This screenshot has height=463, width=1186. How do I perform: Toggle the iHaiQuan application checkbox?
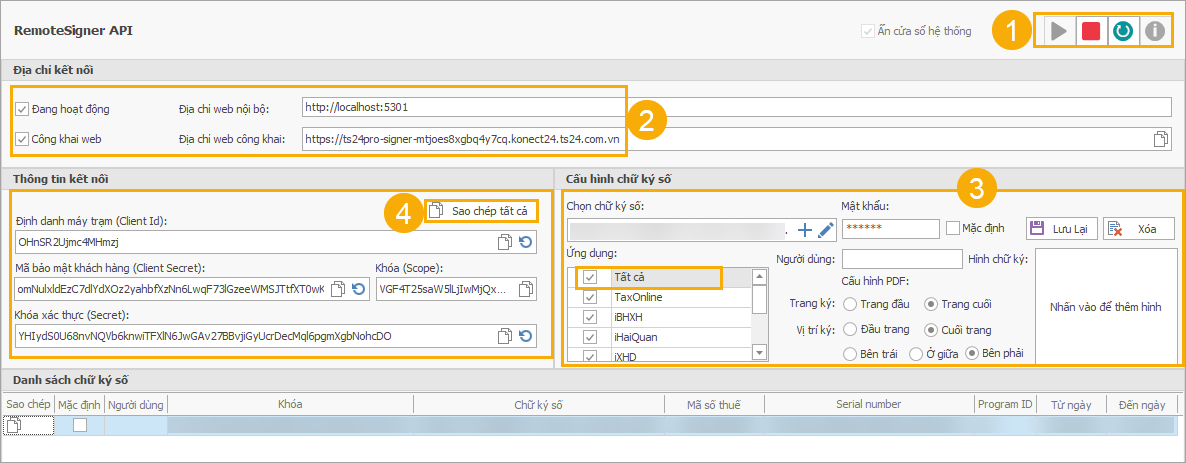(590, 337)
